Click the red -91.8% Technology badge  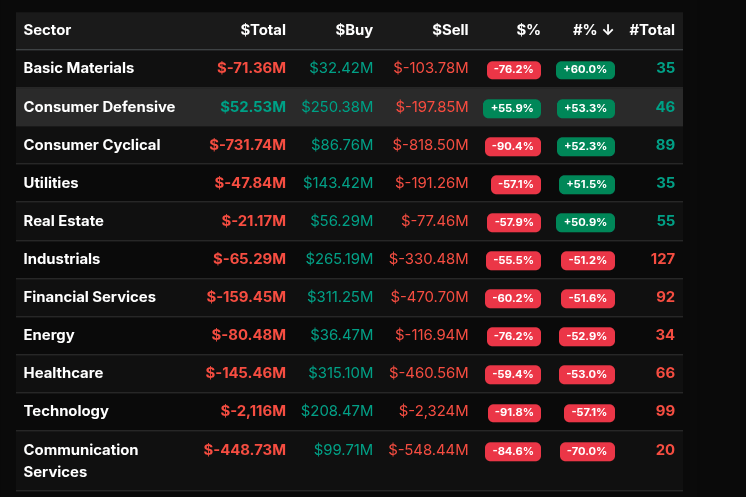[511, 412]
